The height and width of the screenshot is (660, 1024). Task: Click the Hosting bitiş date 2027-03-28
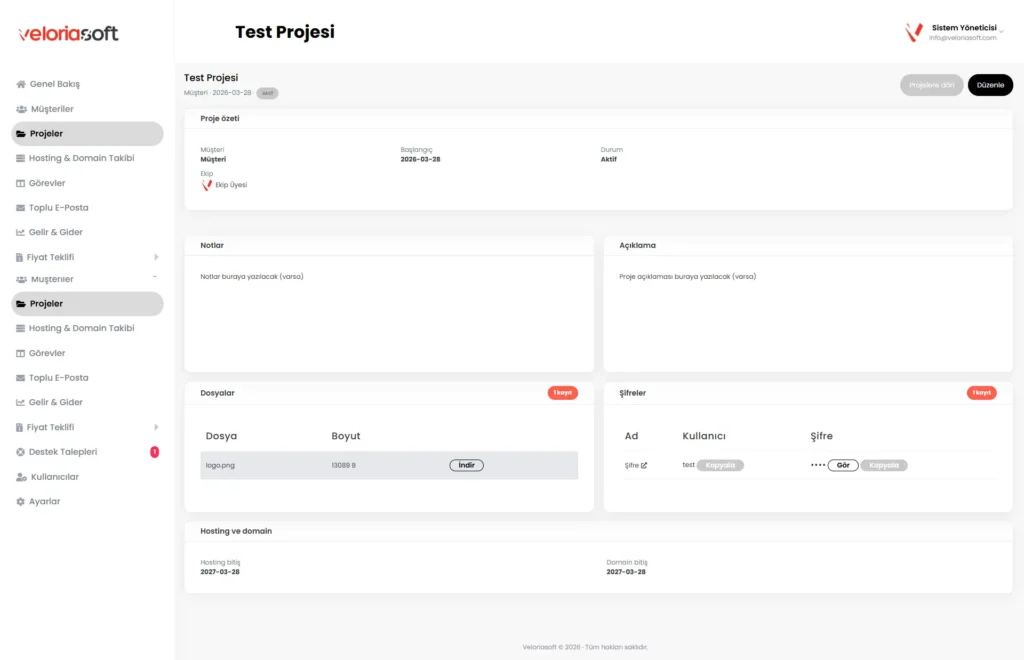(220, 572)
